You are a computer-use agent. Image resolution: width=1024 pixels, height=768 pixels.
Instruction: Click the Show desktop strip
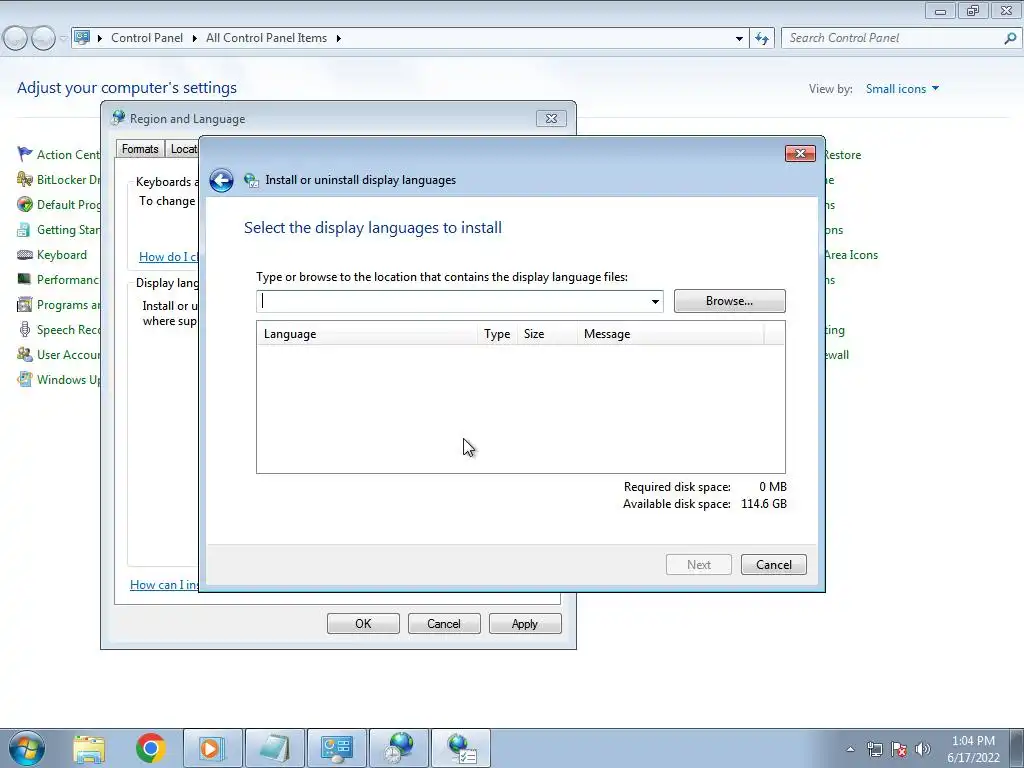tap(1016, 748)
